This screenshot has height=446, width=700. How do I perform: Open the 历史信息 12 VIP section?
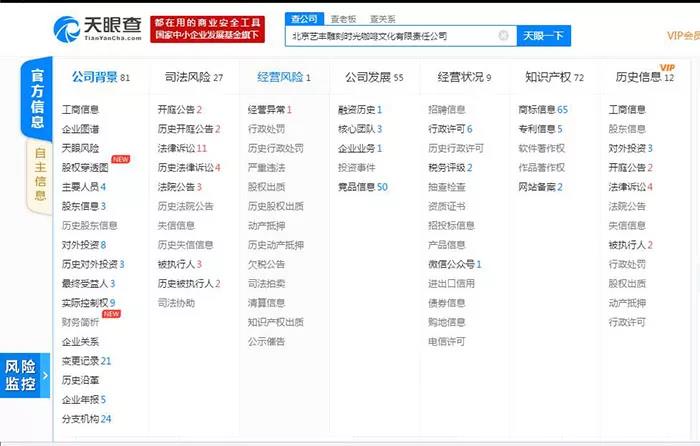[x=645, y=76]
